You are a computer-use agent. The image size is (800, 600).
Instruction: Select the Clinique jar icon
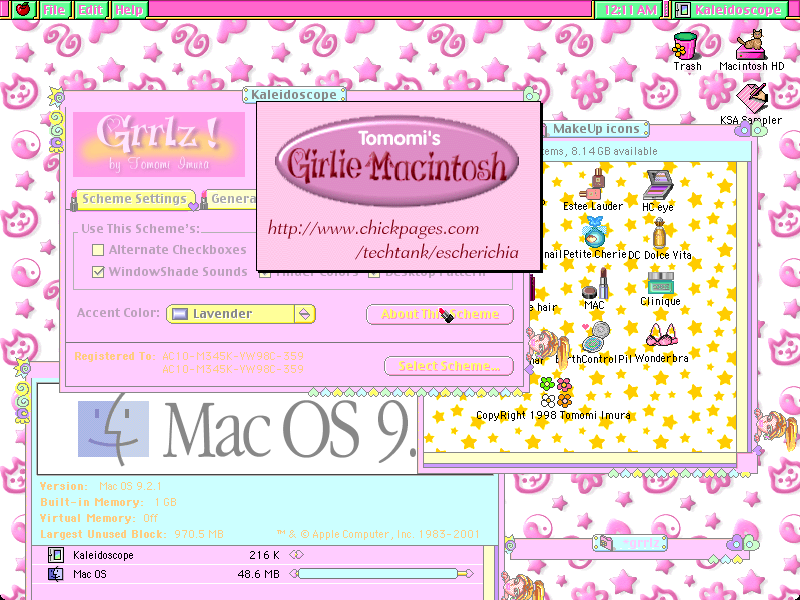point(660,283)
